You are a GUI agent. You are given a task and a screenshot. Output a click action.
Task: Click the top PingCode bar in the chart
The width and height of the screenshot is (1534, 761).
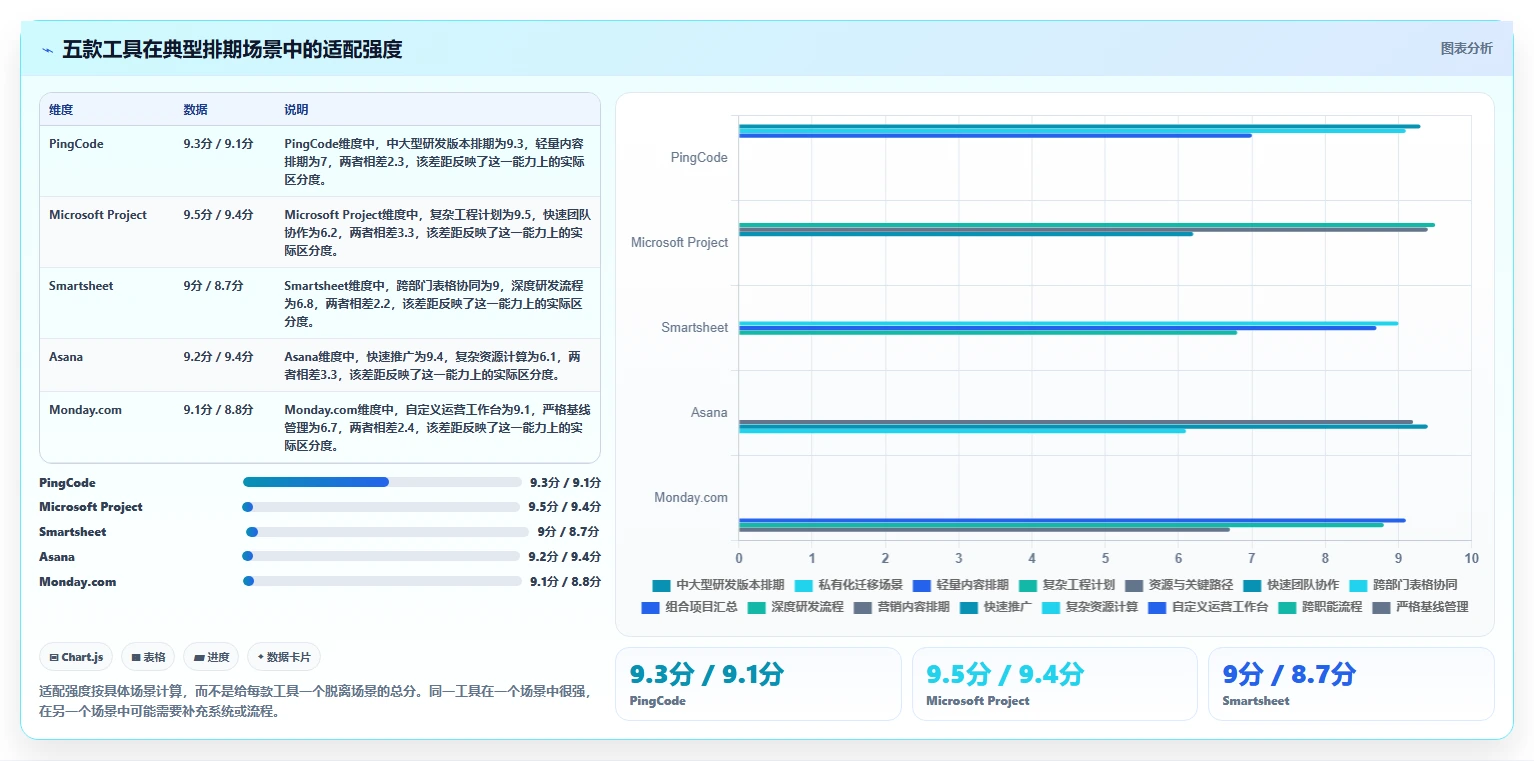[1079, 126]
